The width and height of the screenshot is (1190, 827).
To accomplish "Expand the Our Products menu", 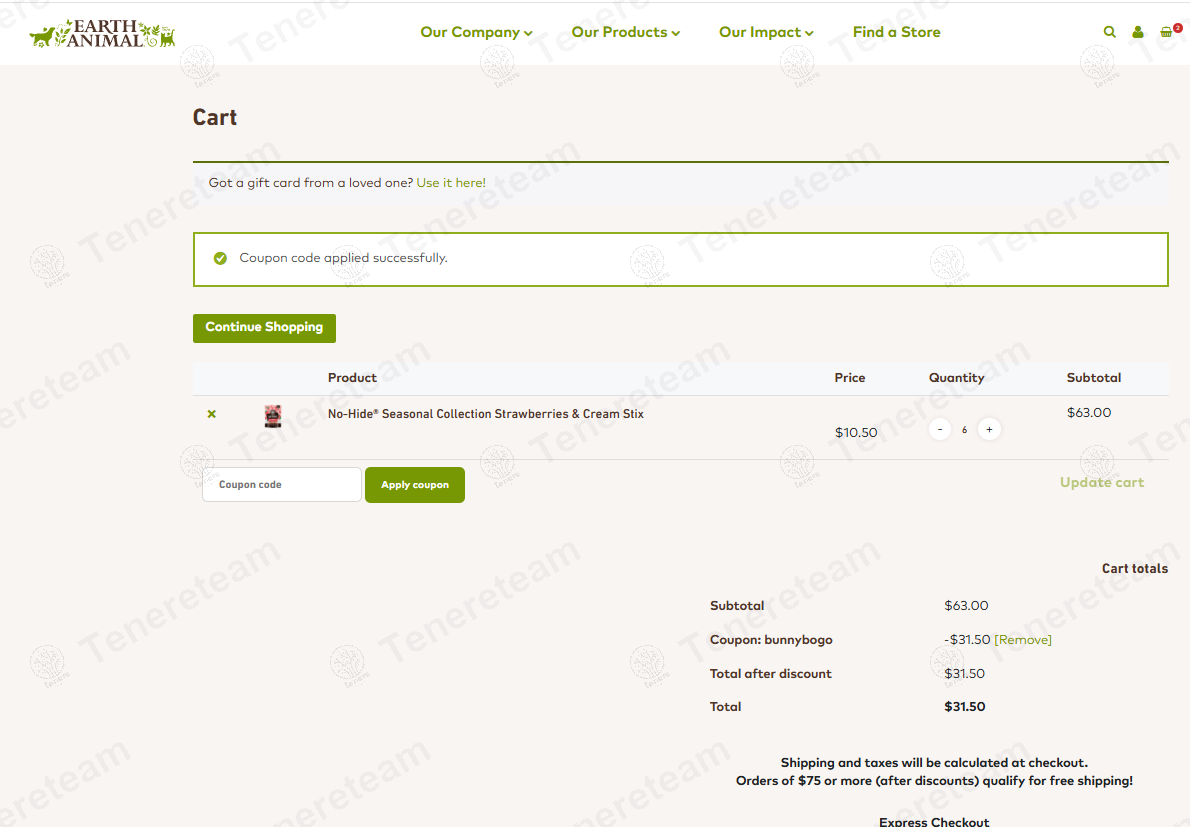I will [x=625, y=32].
